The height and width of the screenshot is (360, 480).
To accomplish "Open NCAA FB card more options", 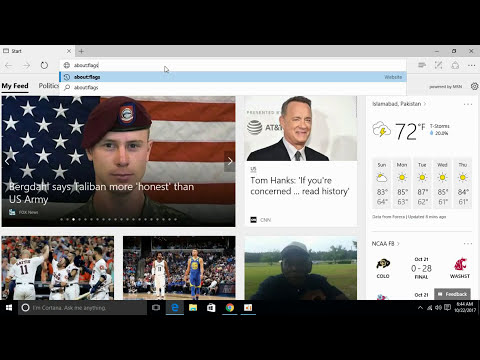I will pyautogui.click(x=468, y=244).
